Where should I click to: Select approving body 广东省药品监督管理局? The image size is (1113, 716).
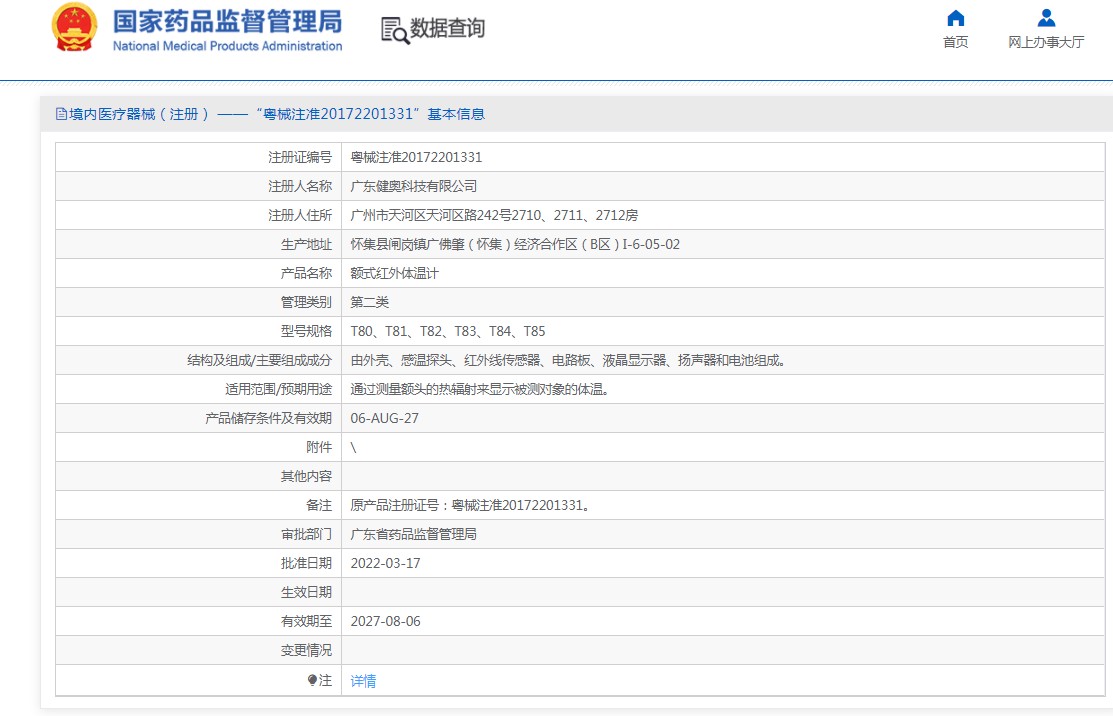tap(414, 534)
